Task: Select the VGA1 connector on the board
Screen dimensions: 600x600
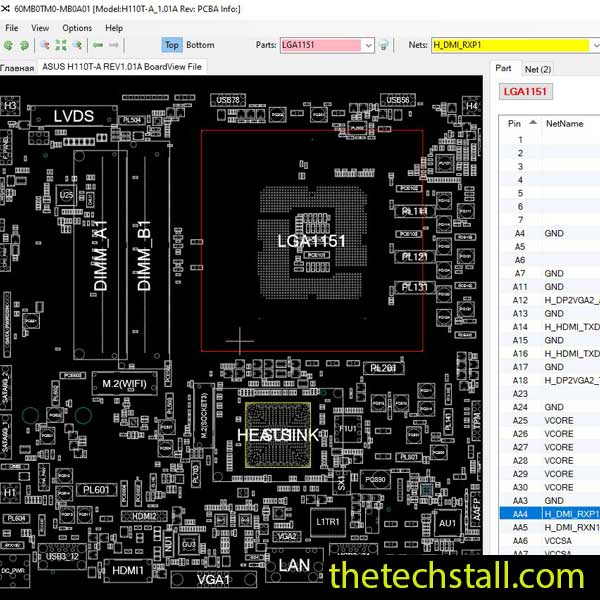Action: 213,580
